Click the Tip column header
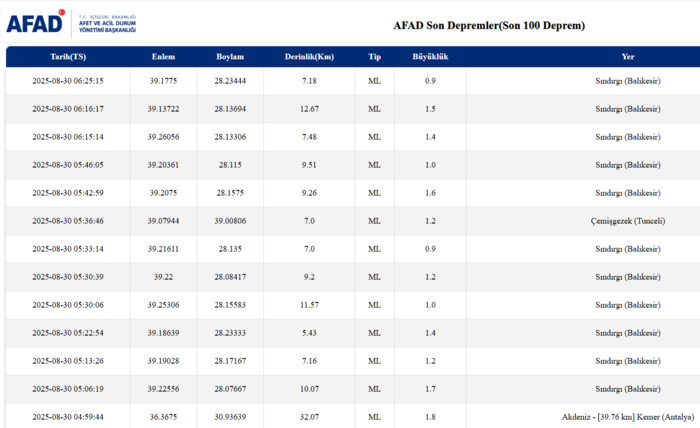The height and width of the screenshot is (428, 700). [x=375, y=57]
